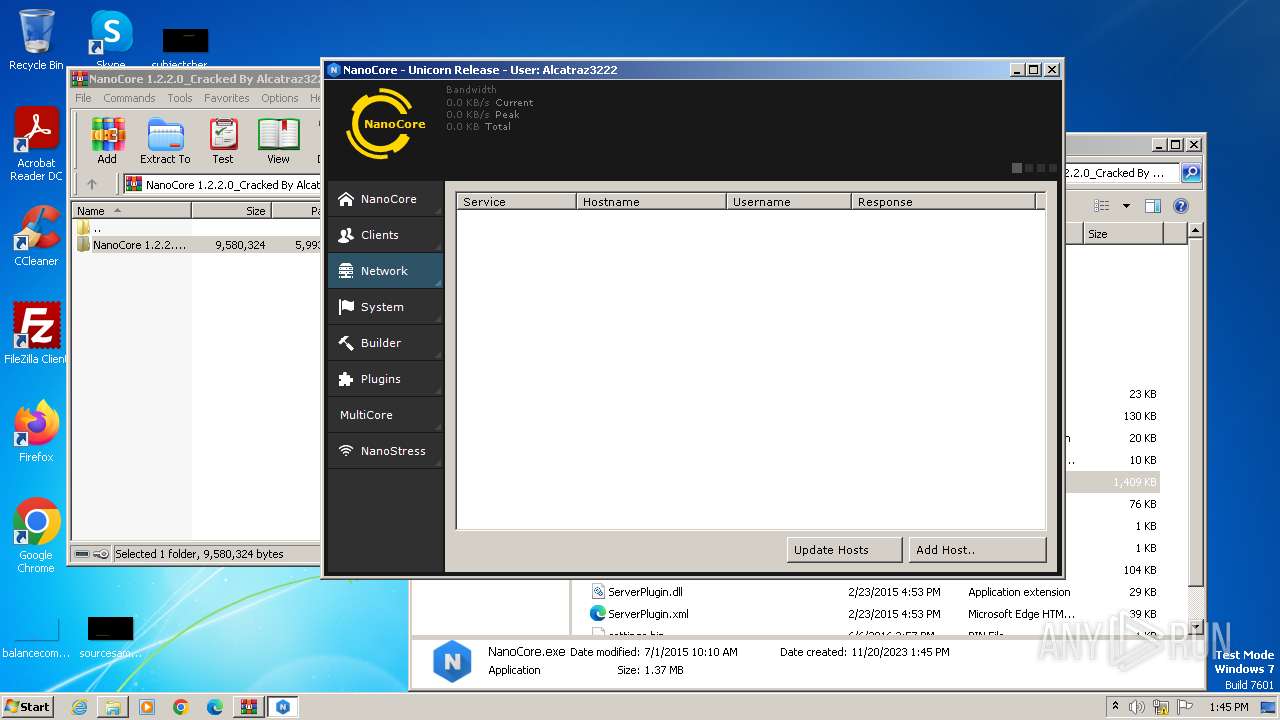Image resolution: width=1280 pixels, height=720 pixels.
Task: Sort WinRAR list by Size column
Action: coord(231,211)
